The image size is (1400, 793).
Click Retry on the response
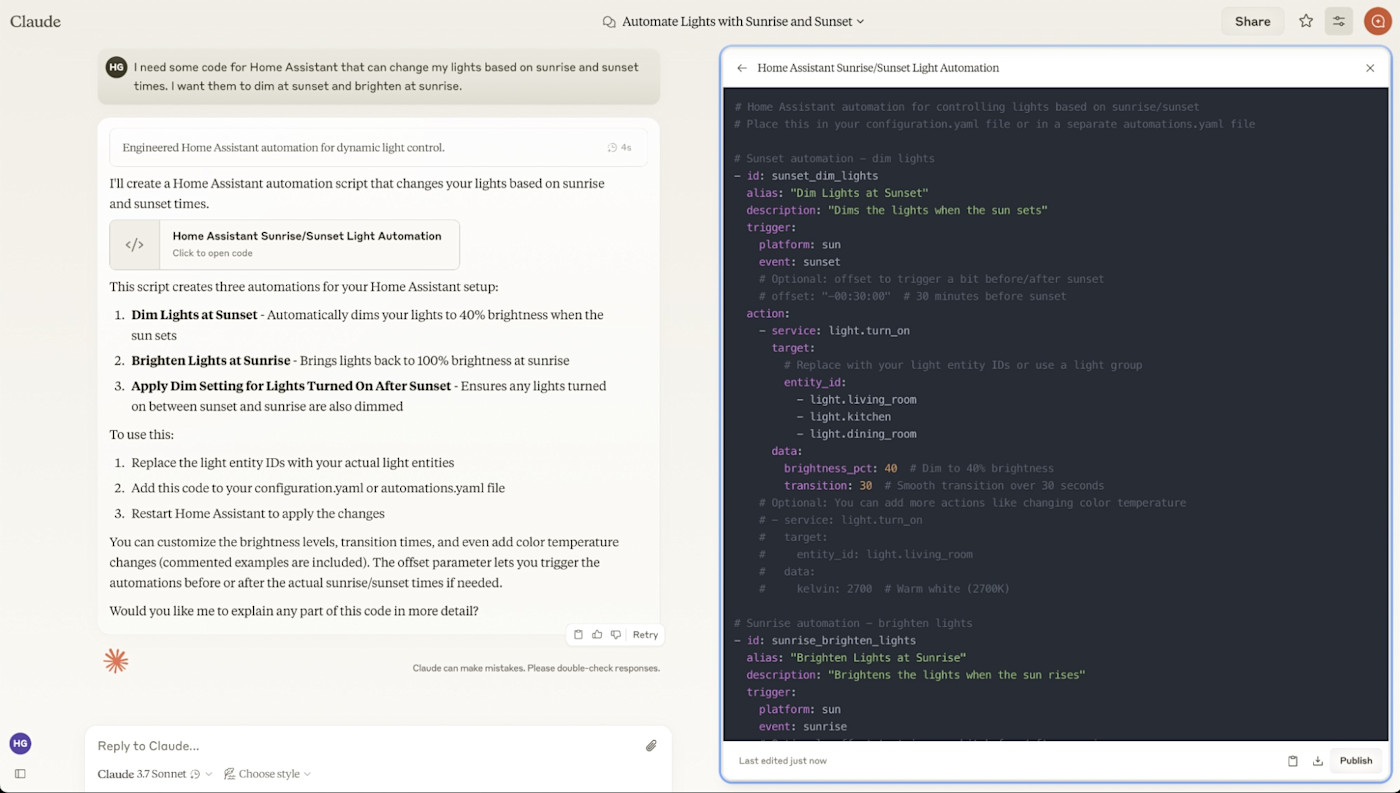[645, 634]
